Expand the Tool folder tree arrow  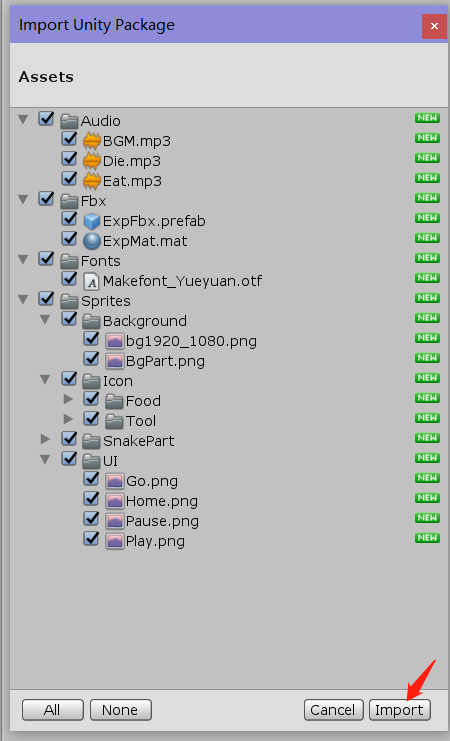click(x=69, y=419)
